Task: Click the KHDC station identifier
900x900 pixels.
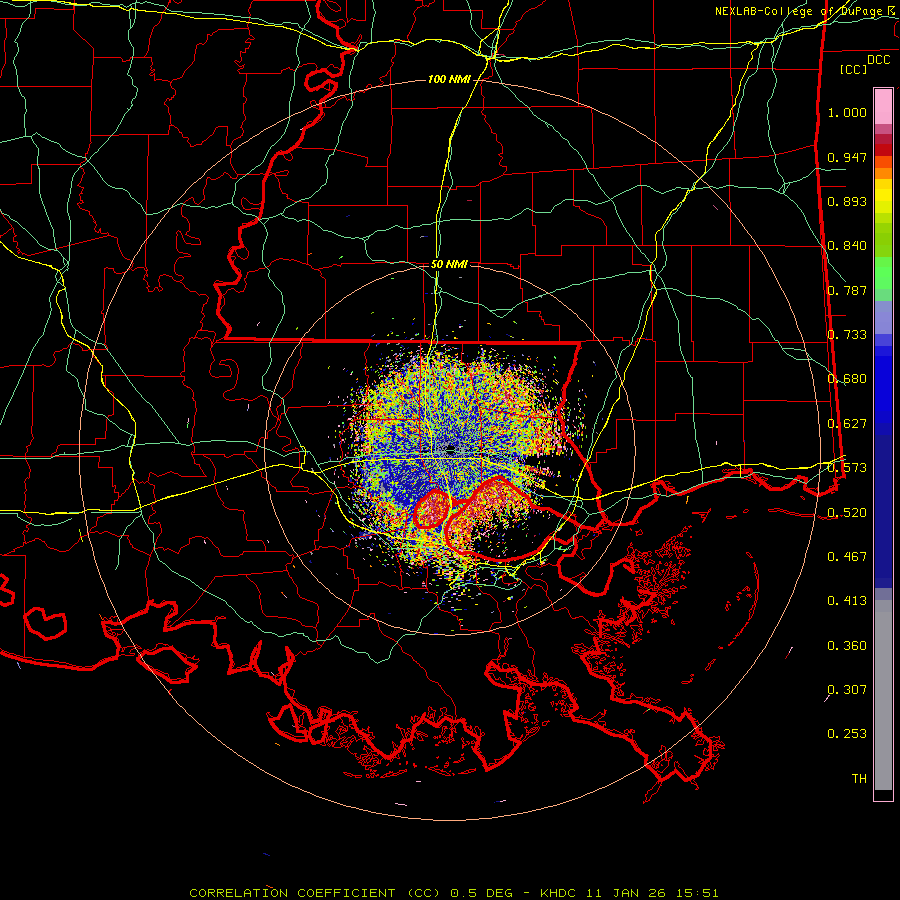Action: click(x=559, y=893)
